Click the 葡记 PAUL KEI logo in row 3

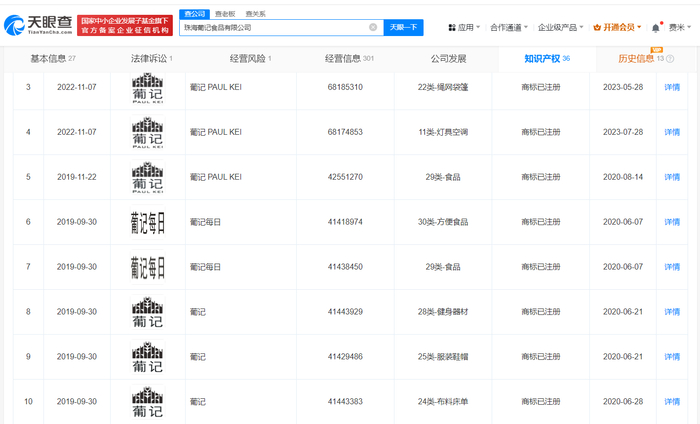point(147,87)
